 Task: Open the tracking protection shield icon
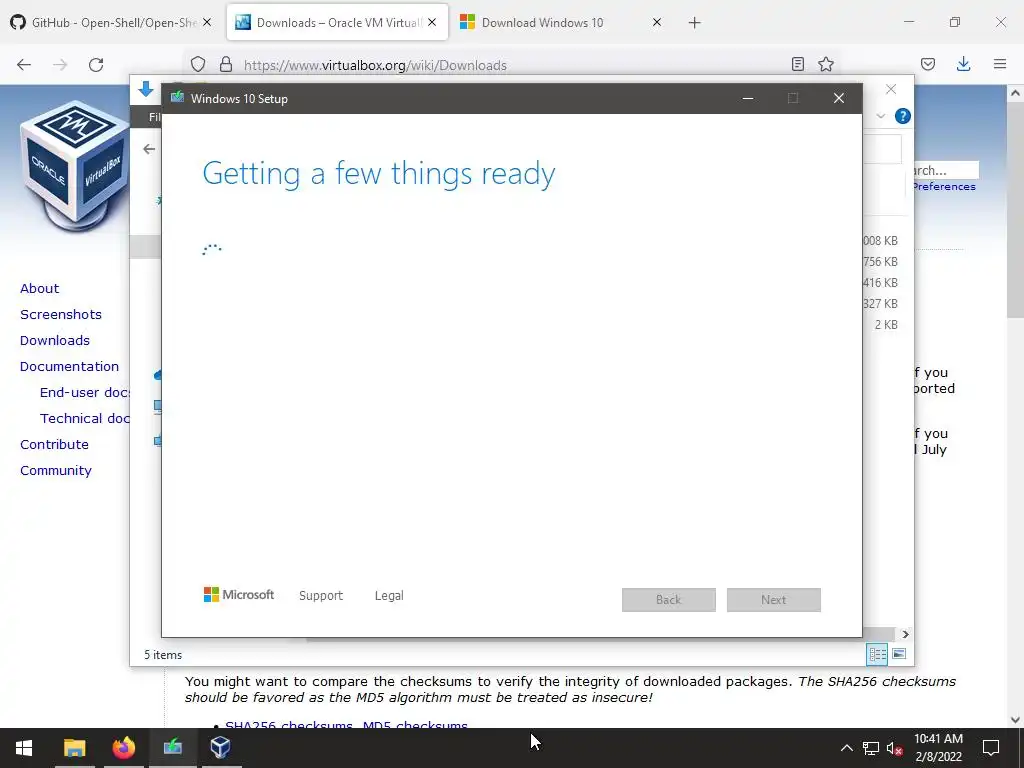coord(198,64)
